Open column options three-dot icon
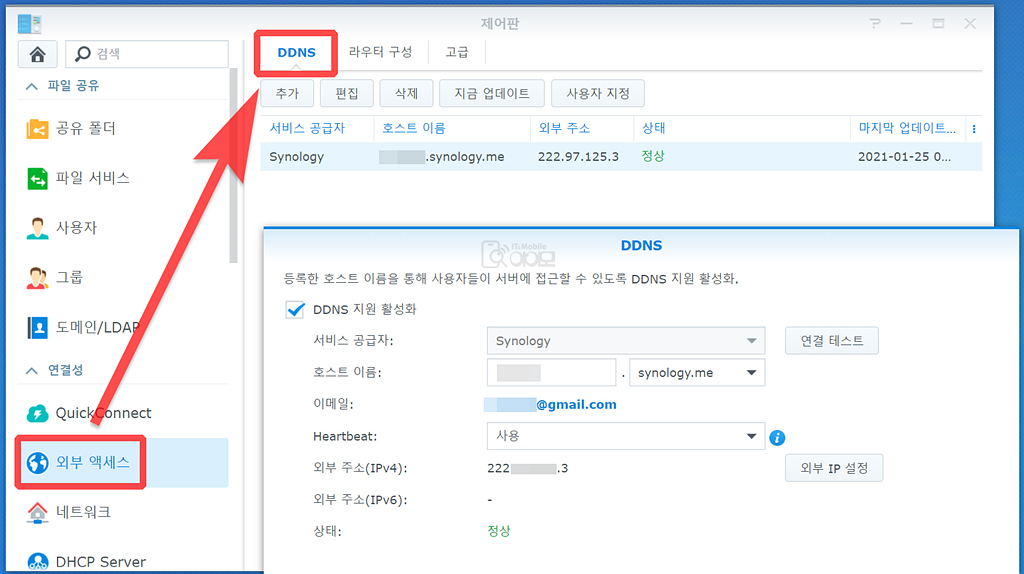This screenshot has width=1024, height=574. tap(974, 129)
